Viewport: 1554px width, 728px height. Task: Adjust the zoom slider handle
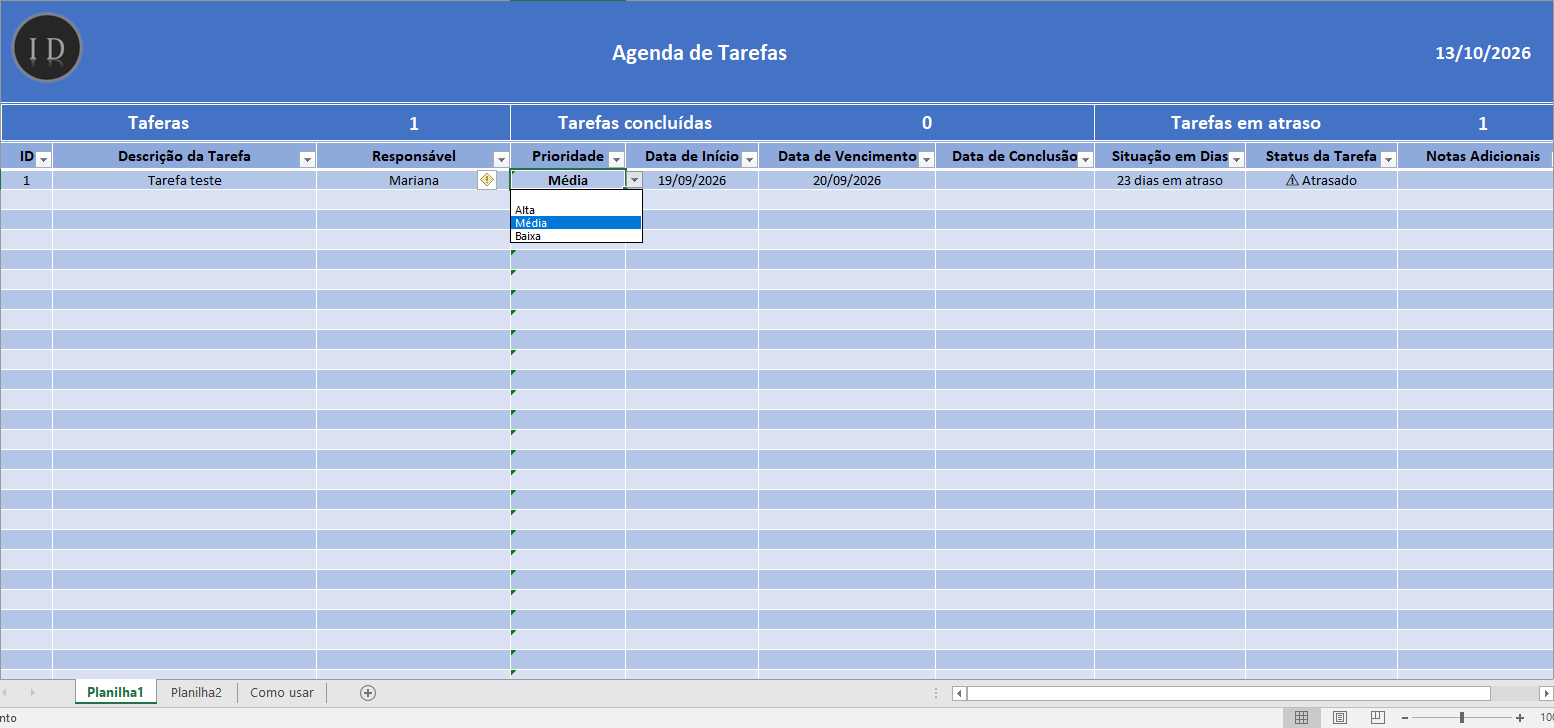coord(1462,718)
